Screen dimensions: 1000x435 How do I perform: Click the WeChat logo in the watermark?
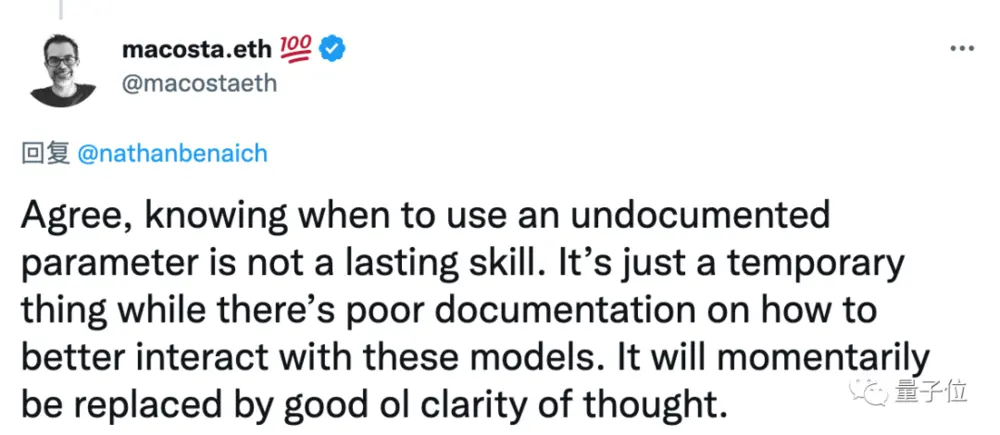(870, 390)
